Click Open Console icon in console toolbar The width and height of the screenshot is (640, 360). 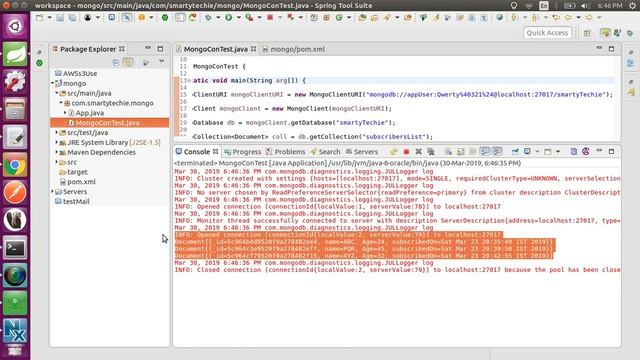(x=548, y=152)
